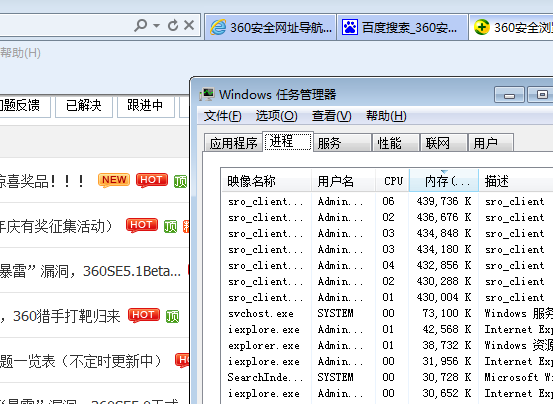Click HOT badge beside 惊喜奖品 post
The width and height of the screenshot is (553, 404).
point(152,180)
